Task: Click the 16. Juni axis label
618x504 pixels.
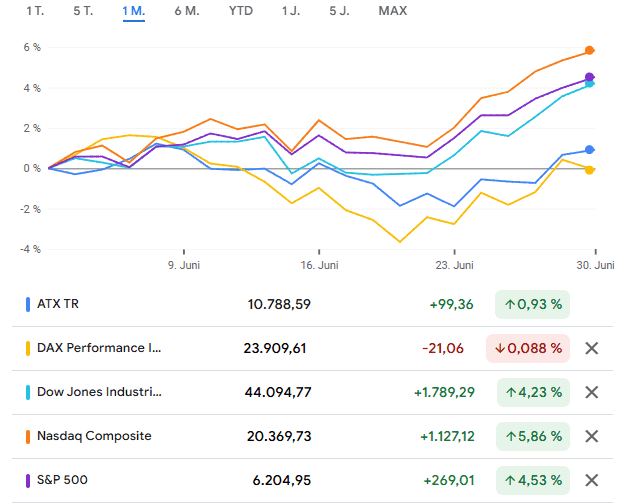Action: [x=319, y=265]
